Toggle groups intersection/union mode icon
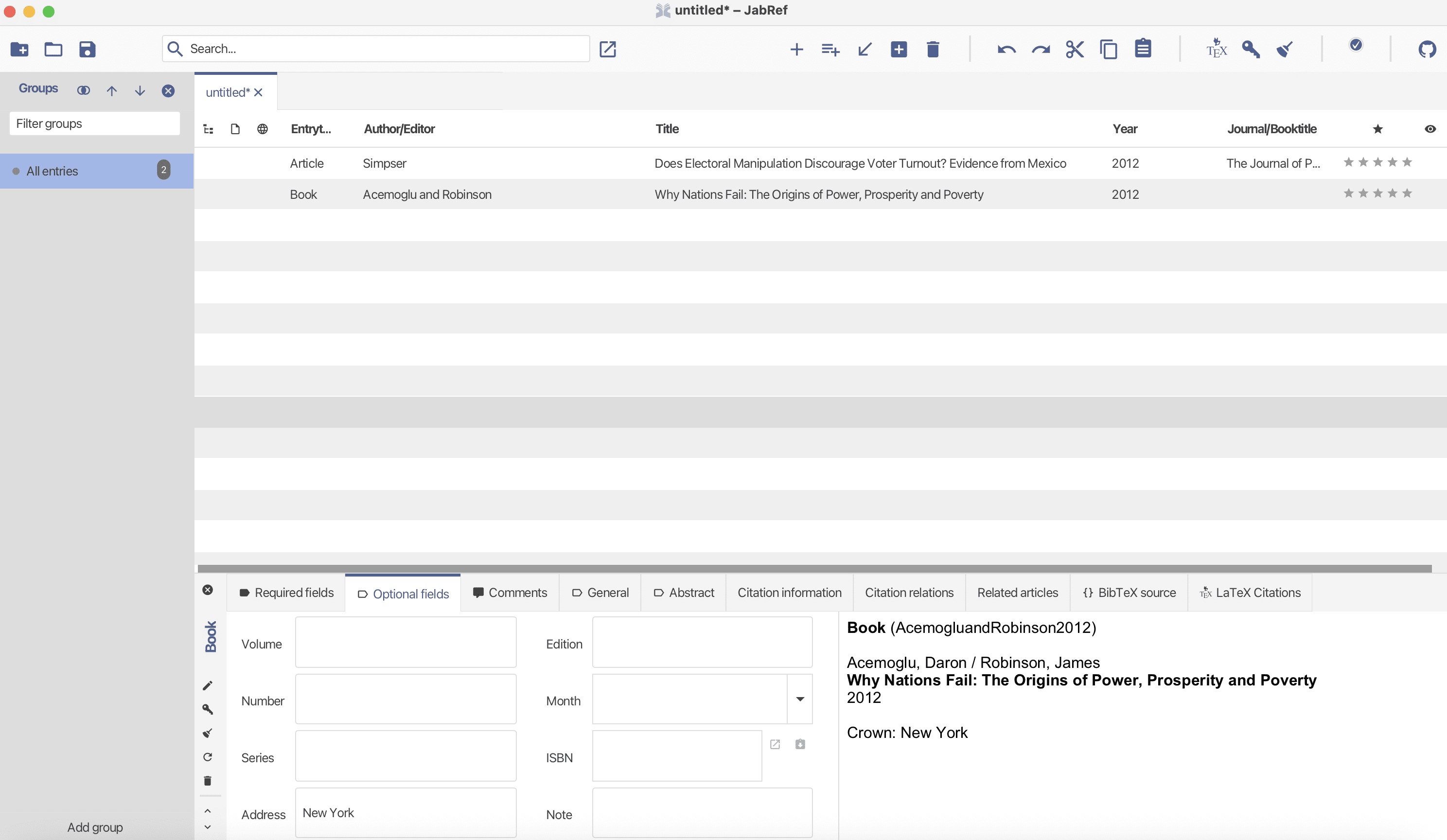Screen dimensions: 1447x840 point(83,91)
